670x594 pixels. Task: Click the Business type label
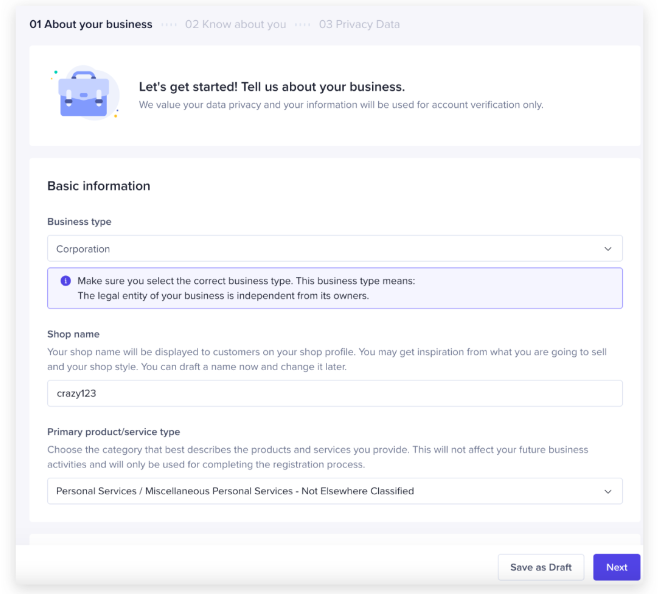pos(79,222)
